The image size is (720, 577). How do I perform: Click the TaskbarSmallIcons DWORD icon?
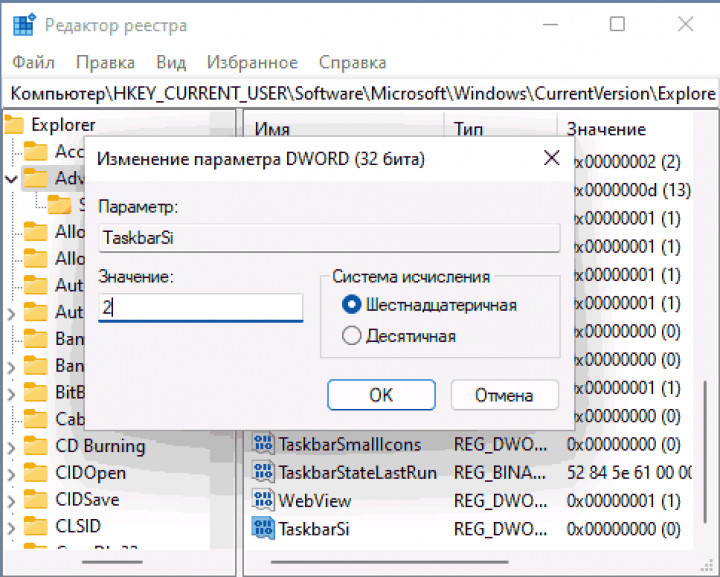pyautogui.click(x=263, y=444)
